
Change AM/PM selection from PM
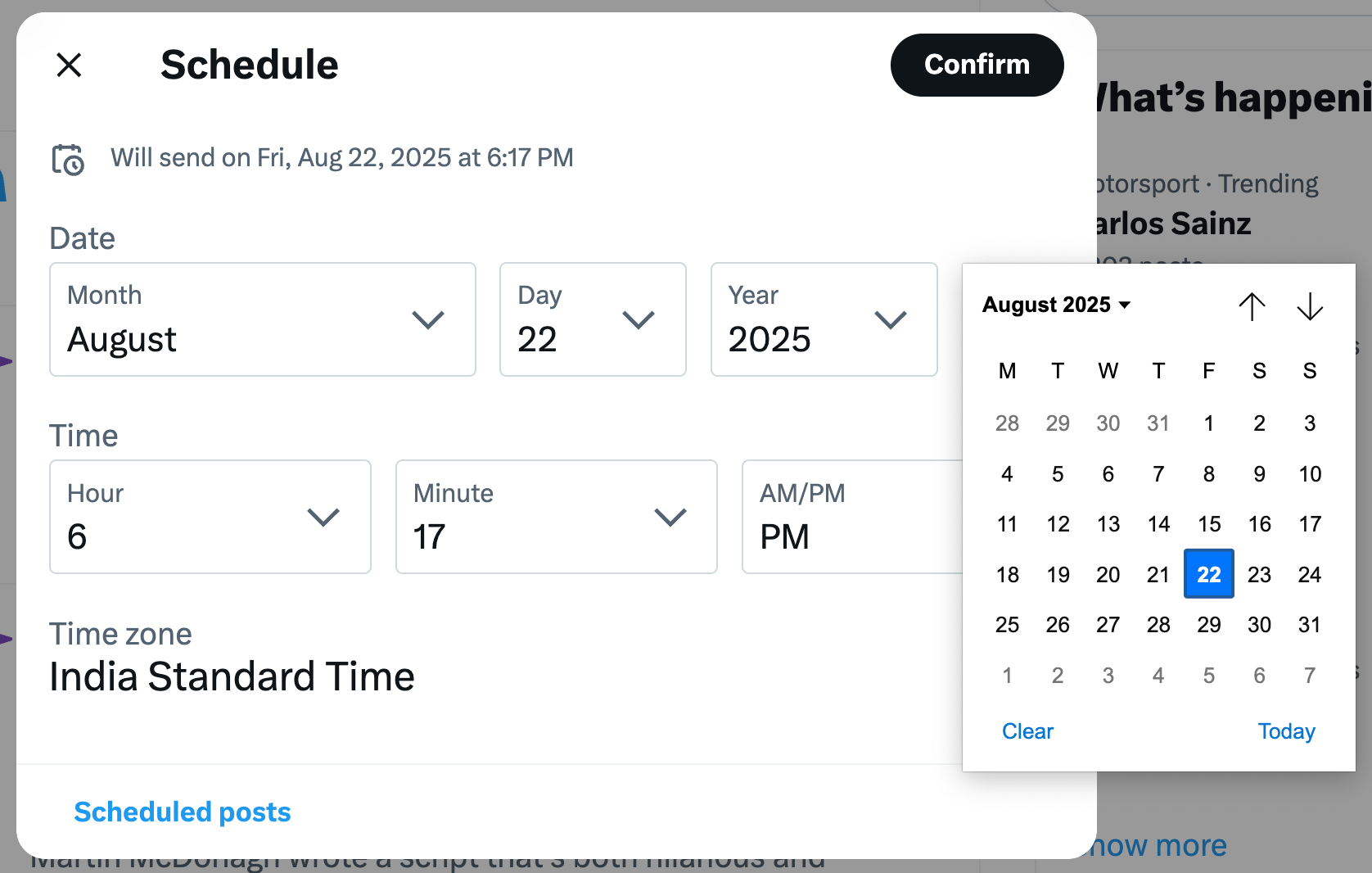(853, 518)
